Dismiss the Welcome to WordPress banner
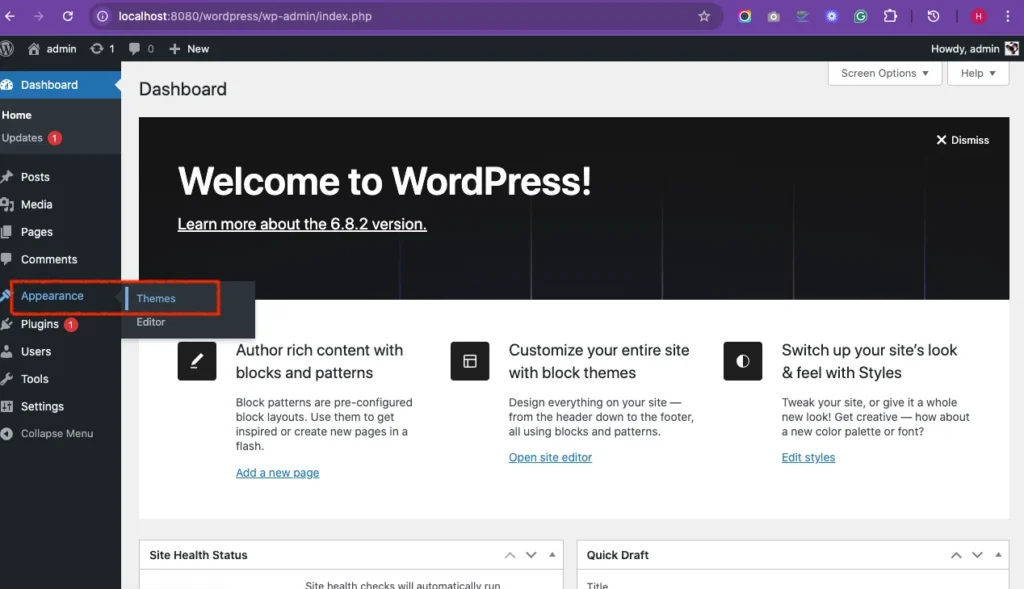Image resolution: width=1024 pixels, height=589 pixels. [x=962, y=140]
